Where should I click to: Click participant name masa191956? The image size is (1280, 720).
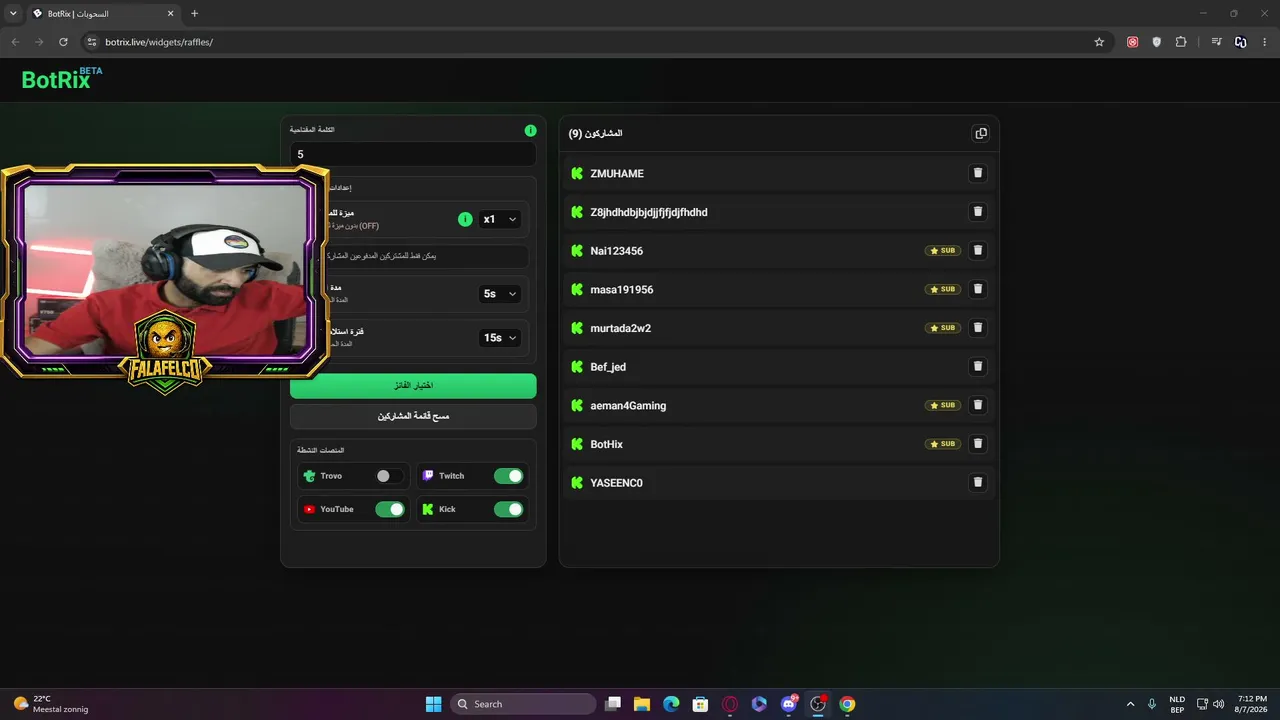coord(621,290)
